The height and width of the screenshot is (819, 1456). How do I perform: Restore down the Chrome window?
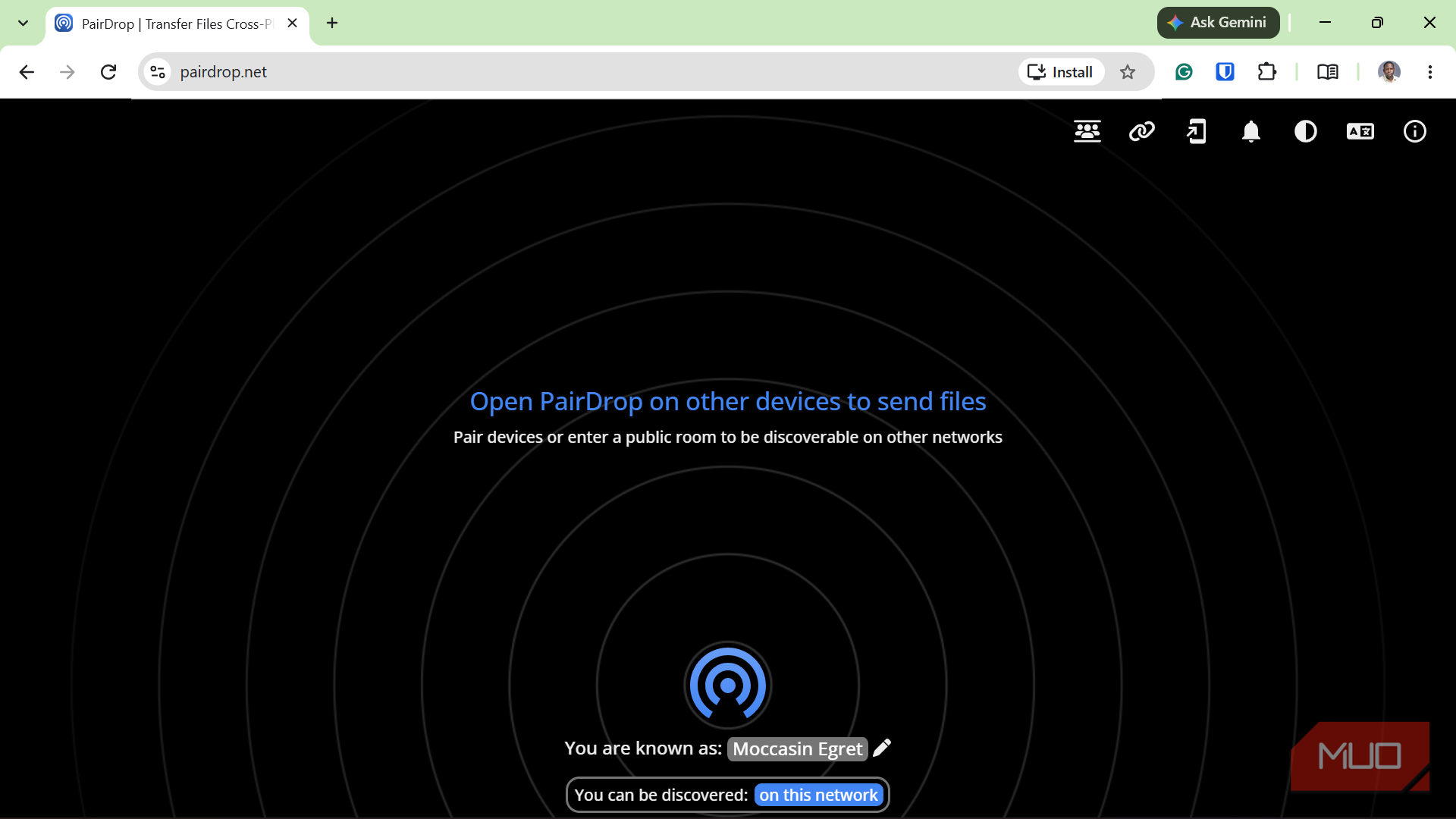click(x=1378, y=23)
